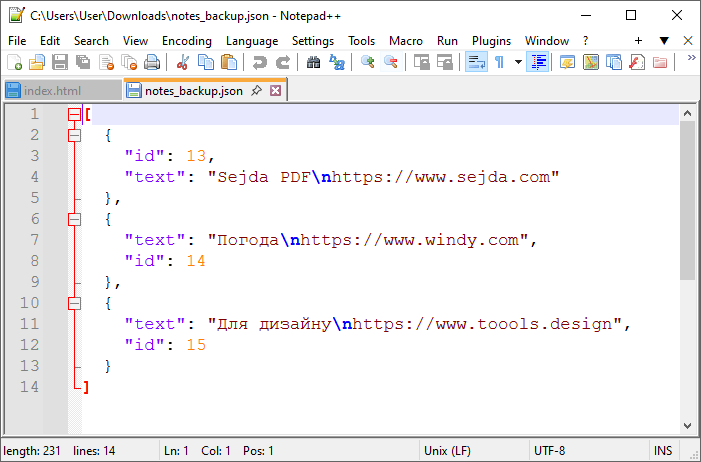Screen dimensions: 701x462
Task: Pin the notes_backup.json tab
Action: (x=256, y=91)
